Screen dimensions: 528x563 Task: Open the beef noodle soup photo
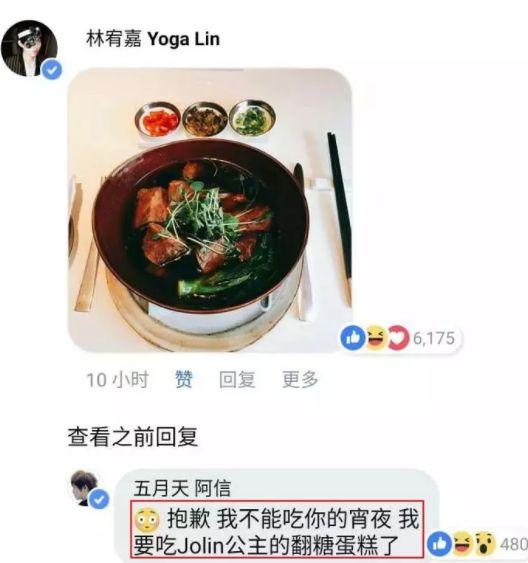pos(210,210)
